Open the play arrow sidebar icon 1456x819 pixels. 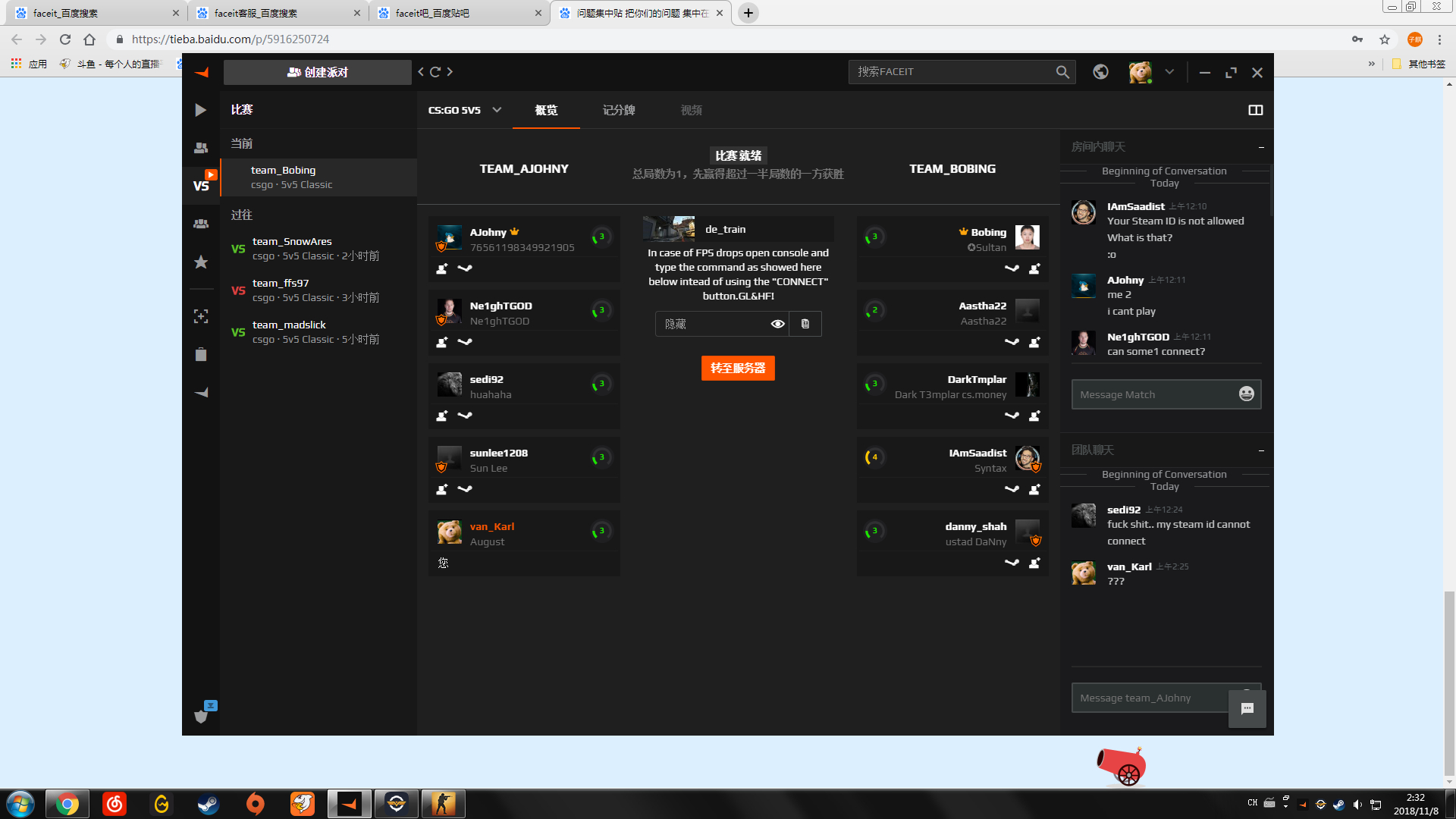coord(200,110)
